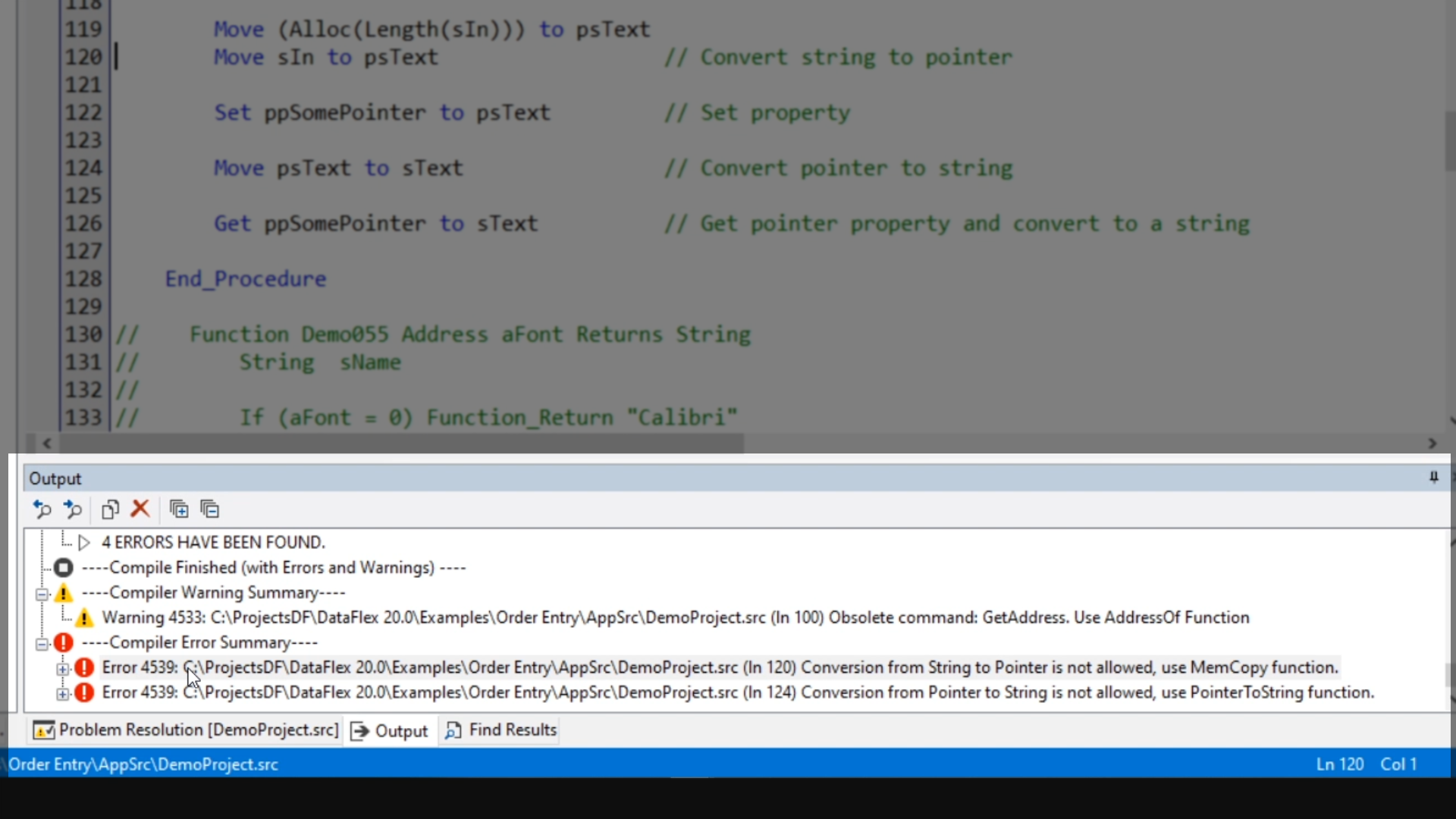
Task: Go to previous output message icon
Action: [x=42, y=509]
